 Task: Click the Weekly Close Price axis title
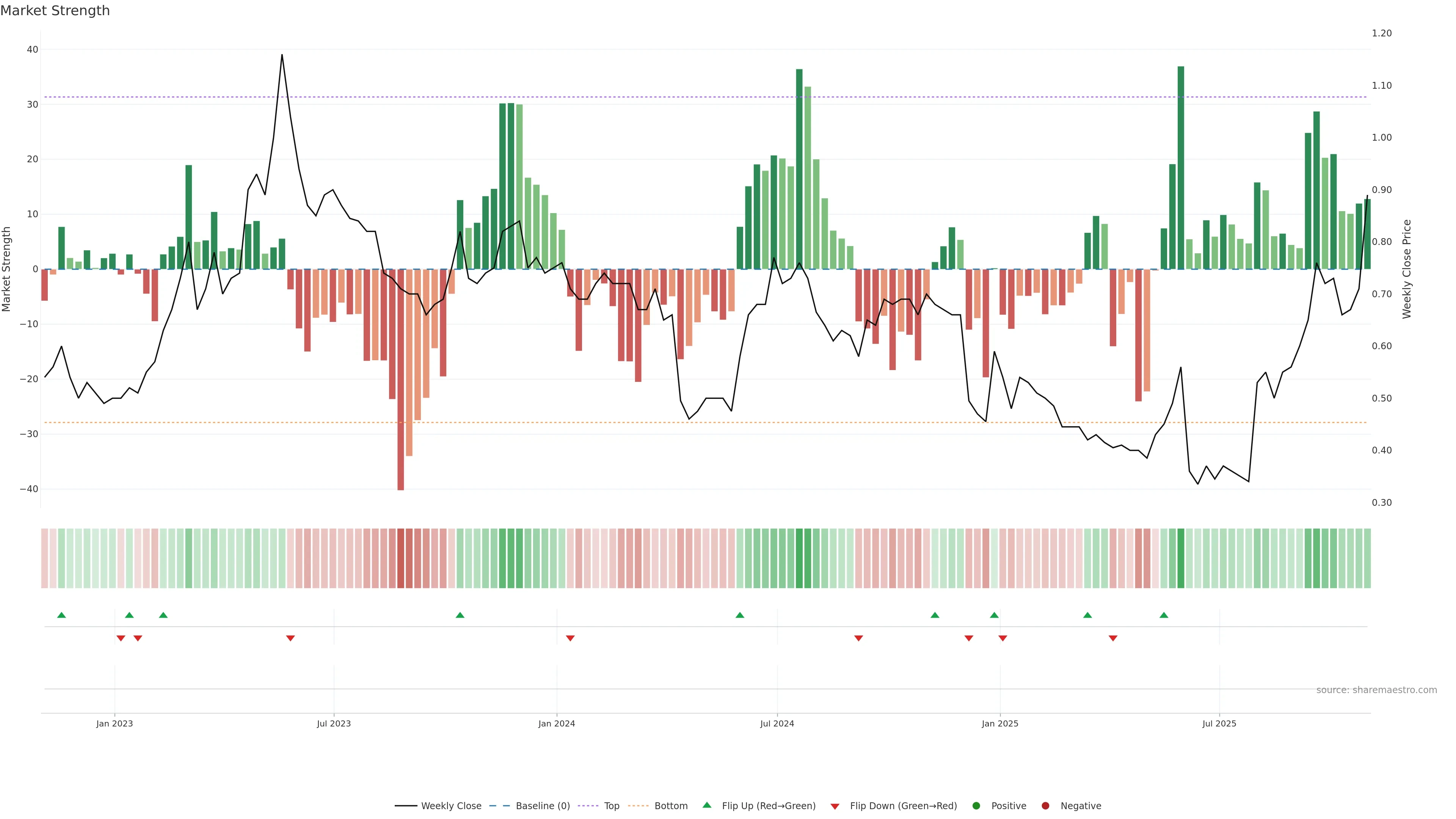1407,269
